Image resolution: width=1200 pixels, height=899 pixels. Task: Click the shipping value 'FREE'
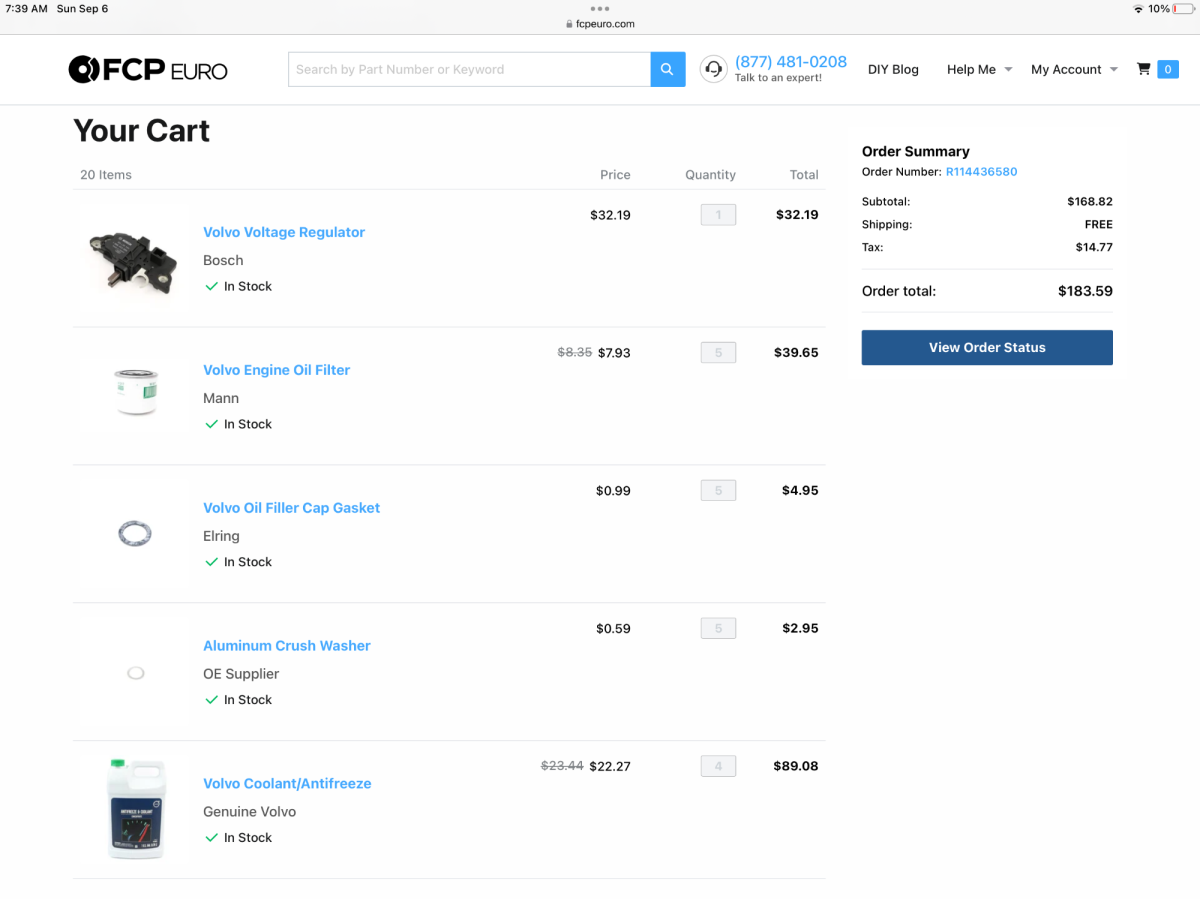(x=1099, y=225)
